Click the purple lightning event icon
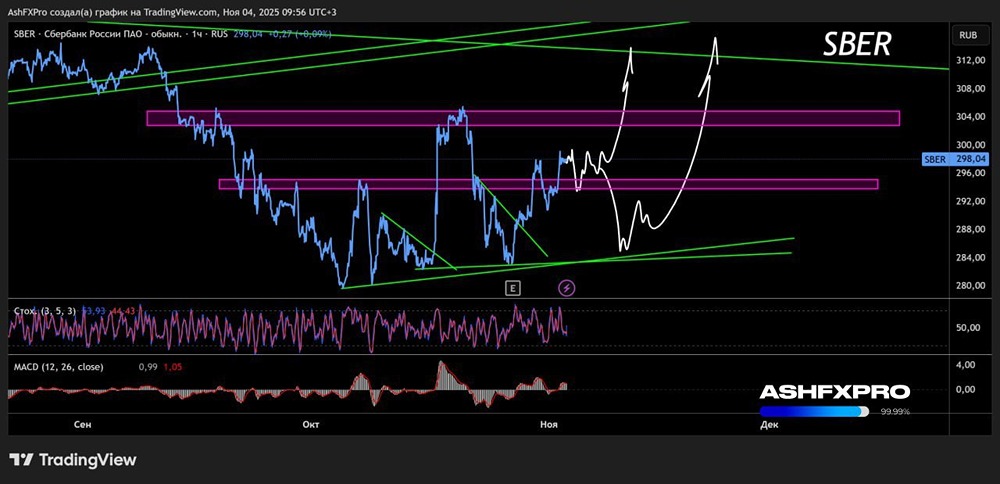 click(x=567, y=288)
